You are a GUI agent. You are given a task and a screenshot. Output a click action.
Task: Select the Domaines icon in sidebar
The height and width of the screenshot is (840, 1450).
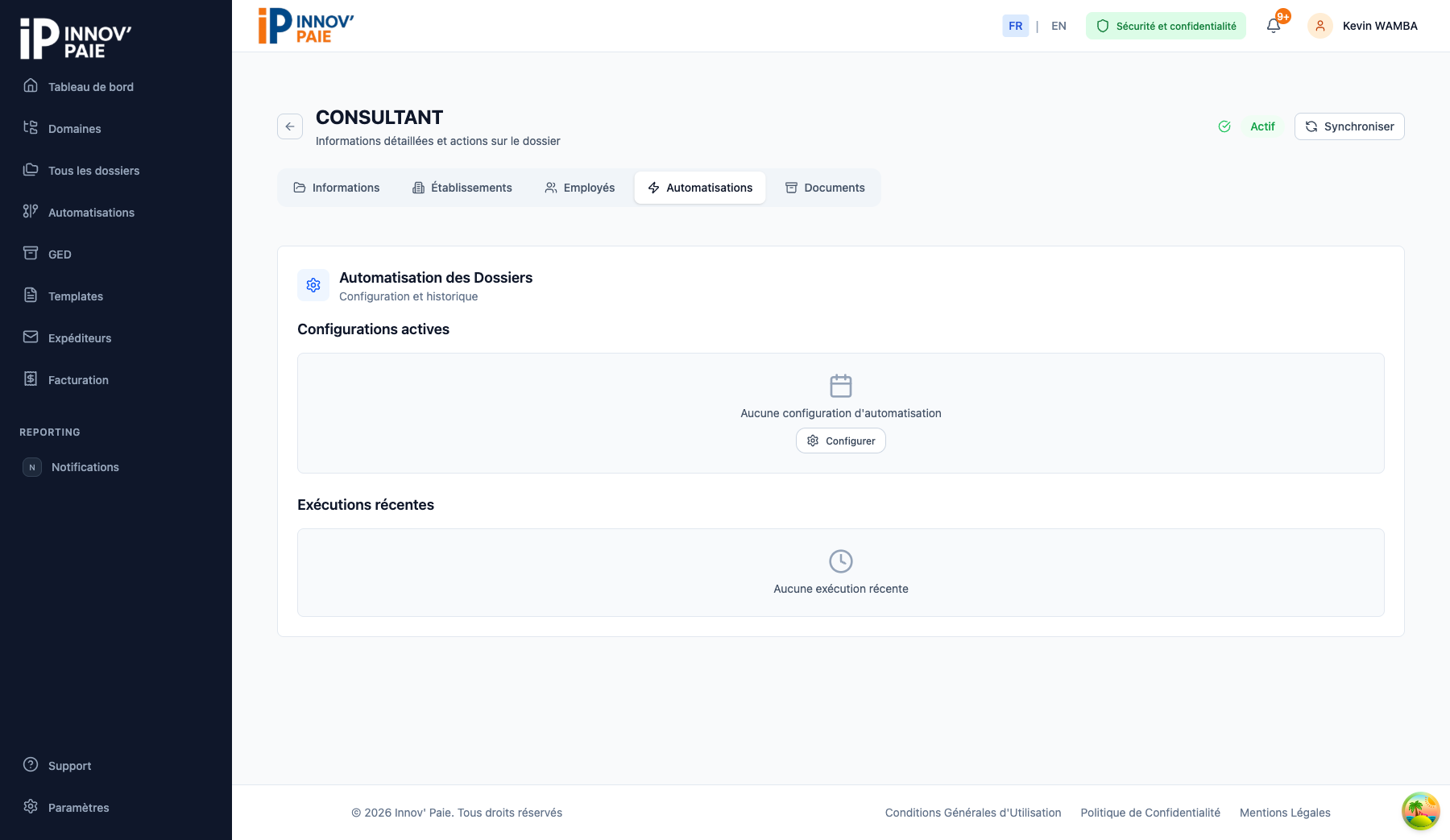[x=31, y=128]
